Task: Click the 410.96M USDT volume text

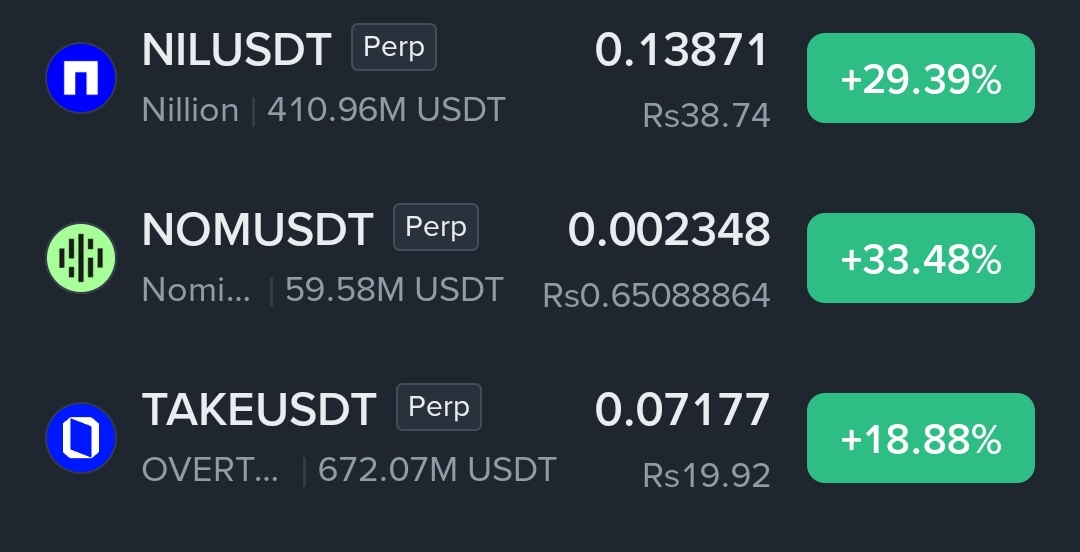Action: tap(386, 110)
